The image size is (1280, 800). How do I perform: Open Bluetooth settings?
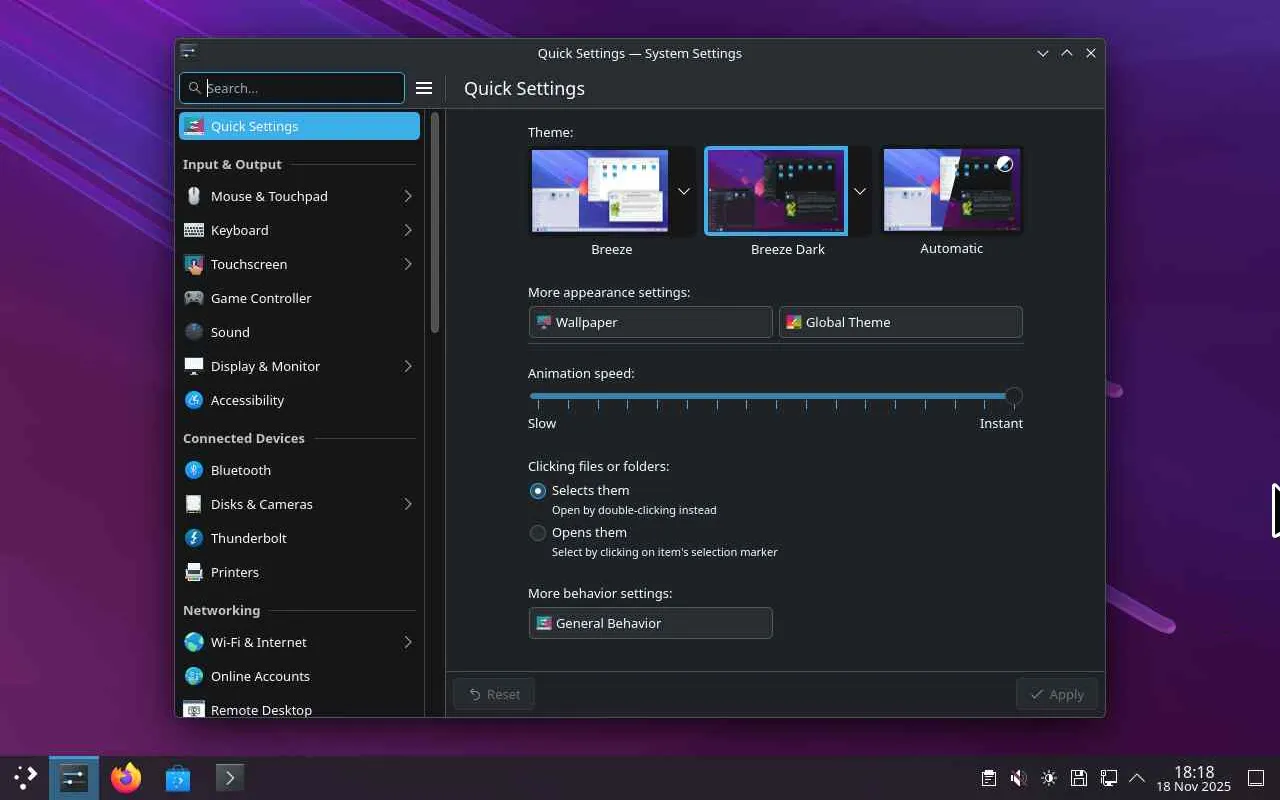pyautogui.click(x=299, y=470)
